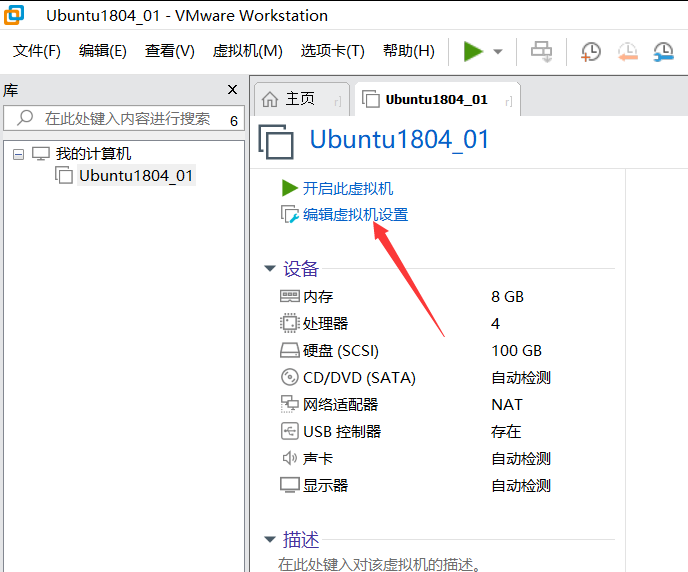Click the 设备 section header

coord(301,269)
